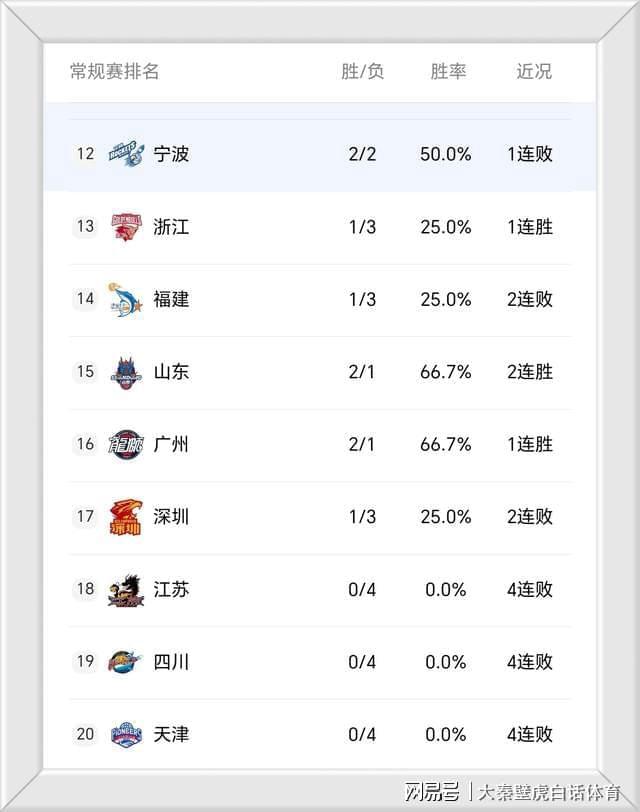Open the 广州 team name link
640x812 pixels.
171,444
